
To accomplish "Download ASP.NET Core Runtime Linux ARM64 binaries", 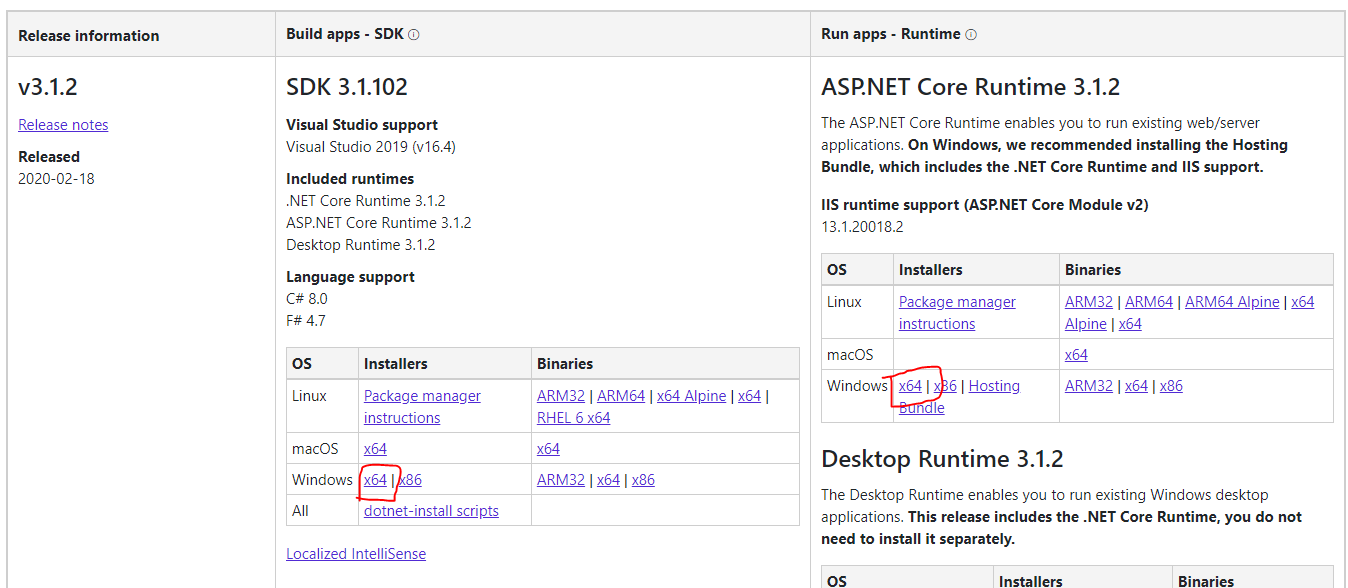I will (1149, 302).
